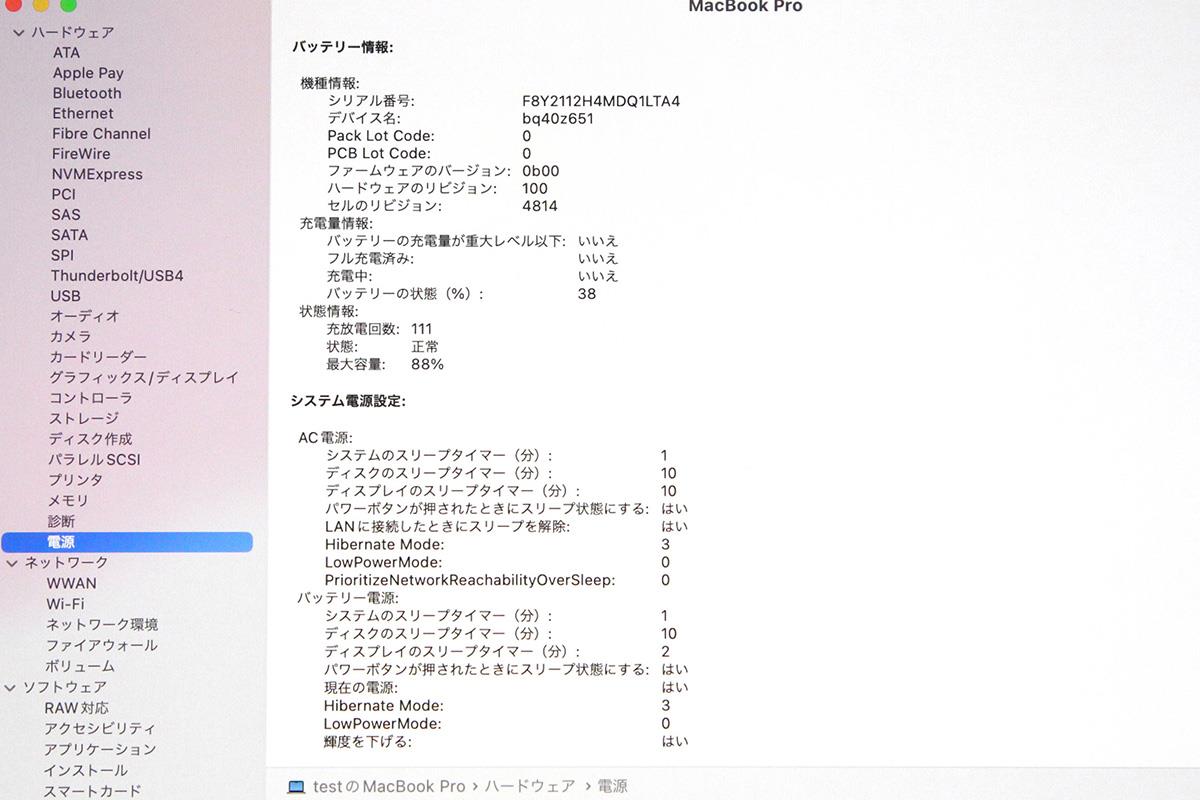Select USB in the sidebar
The image size is (1200, 800).
tap(66, 296)
